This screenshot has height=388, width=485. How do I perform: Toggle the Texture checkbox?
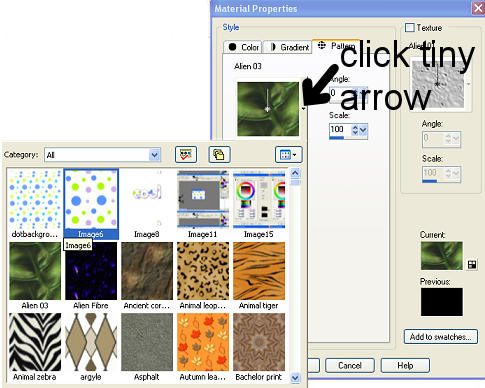(410, 27)
